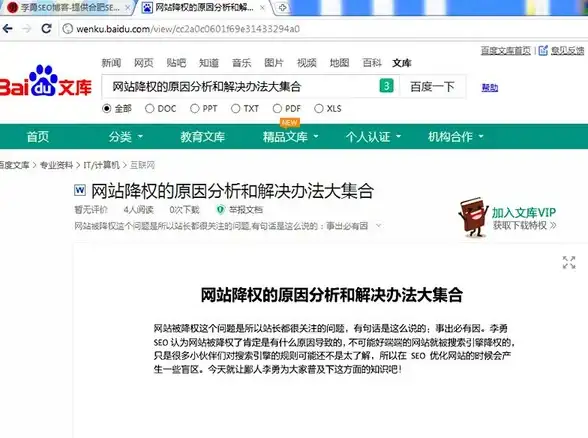Click the 4人阅读 read count text
The image size is (588, 438).
click(x=139, y=210)
